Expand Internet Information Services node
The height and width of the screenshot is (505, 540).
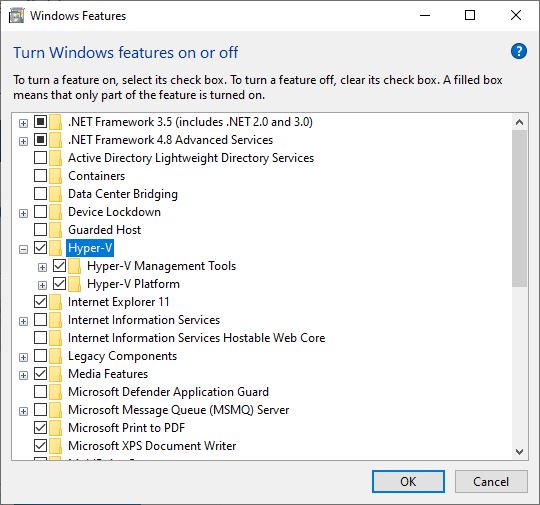(x=23, y=321)
